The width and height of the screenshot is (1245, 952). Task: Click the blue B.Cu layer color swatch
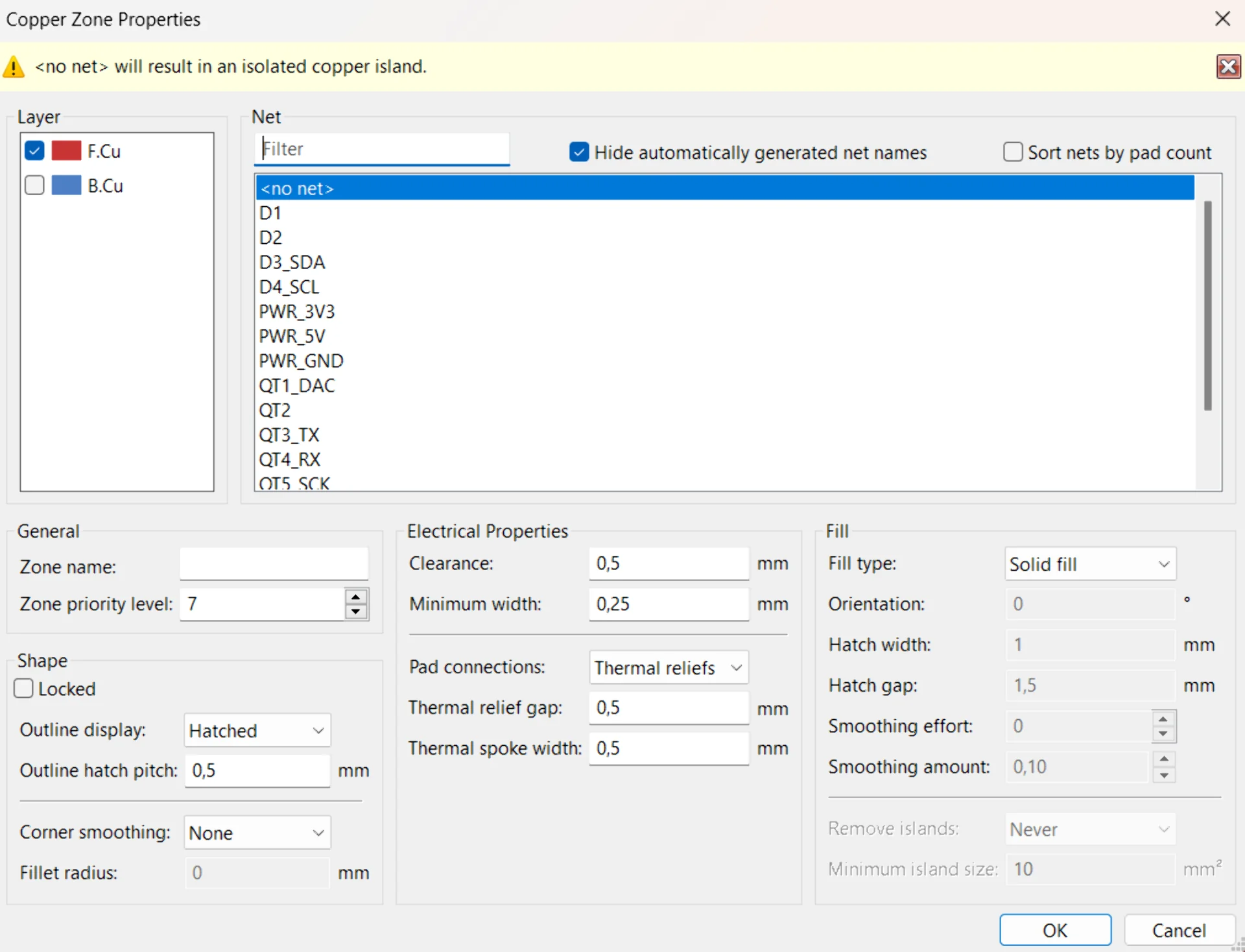66,185
